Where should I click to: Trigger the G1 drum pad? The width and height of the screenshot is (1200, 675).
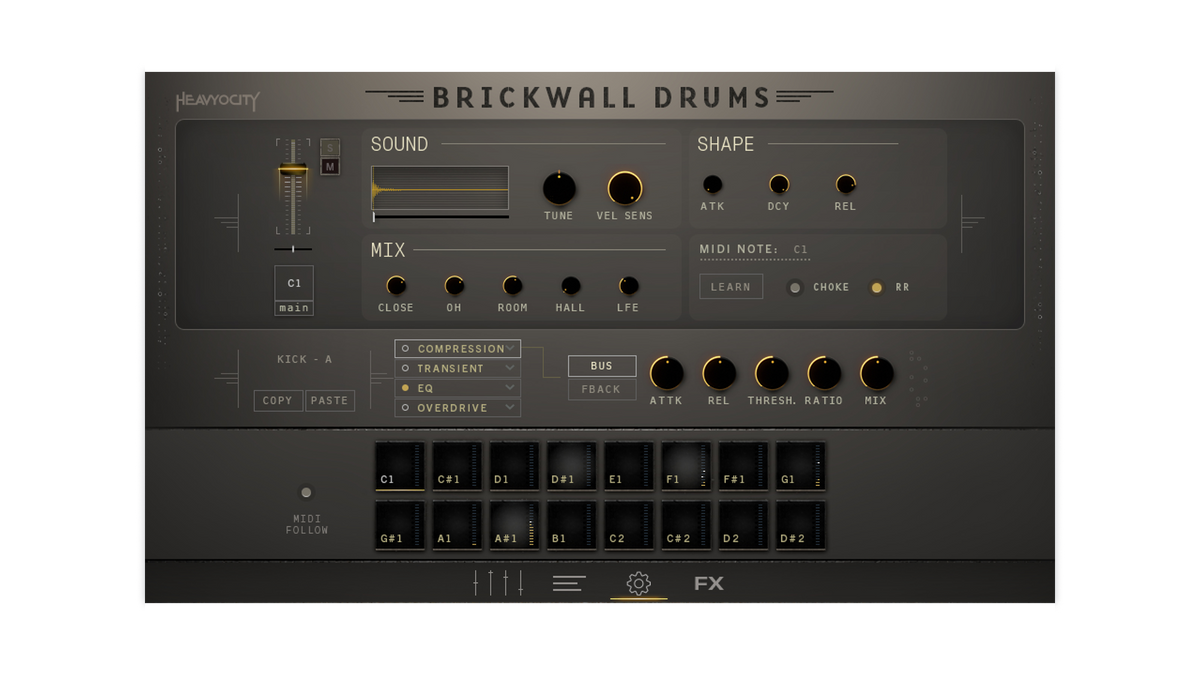coord(801,466)
